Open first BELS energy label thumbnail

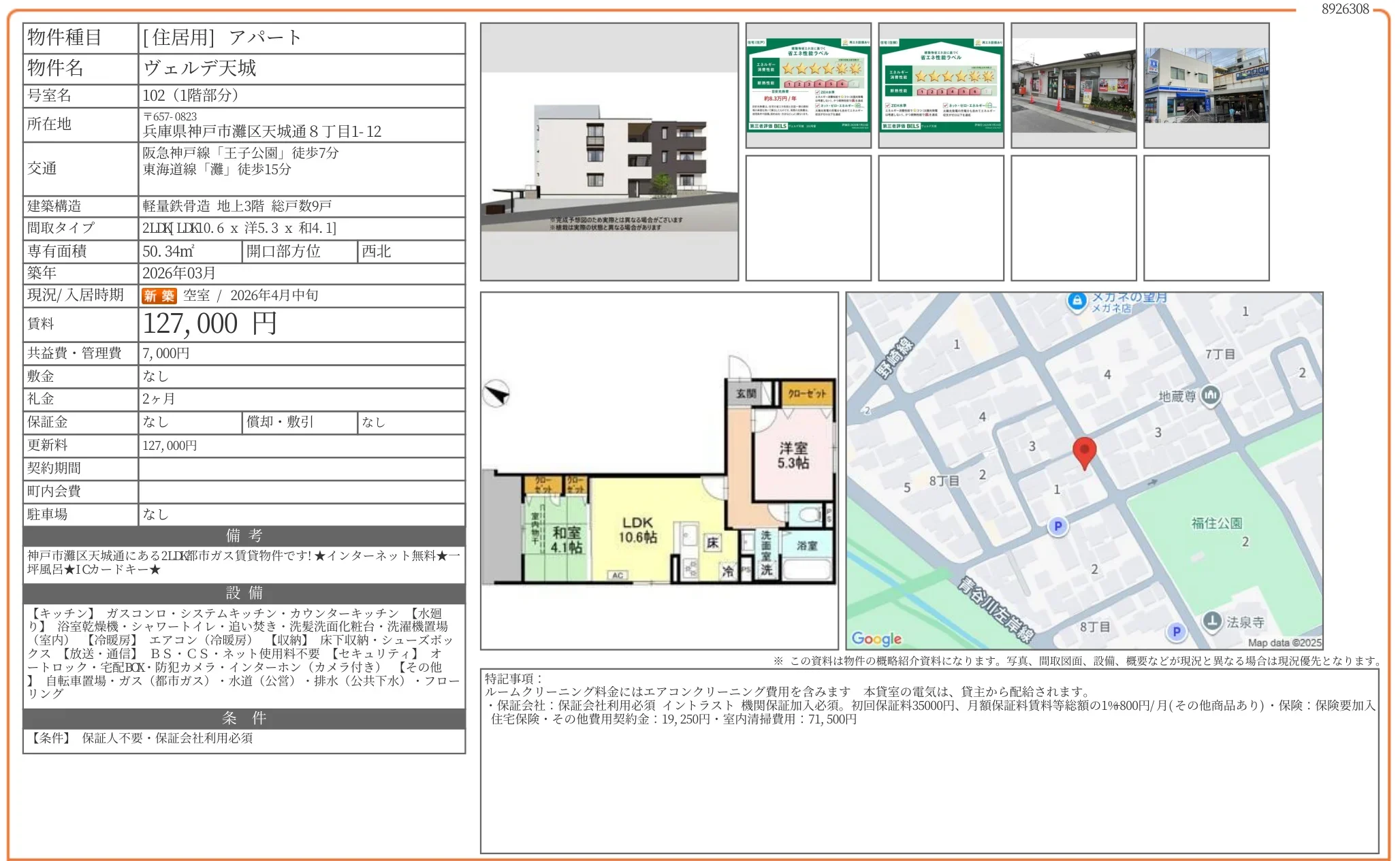(x=808, y=85)
